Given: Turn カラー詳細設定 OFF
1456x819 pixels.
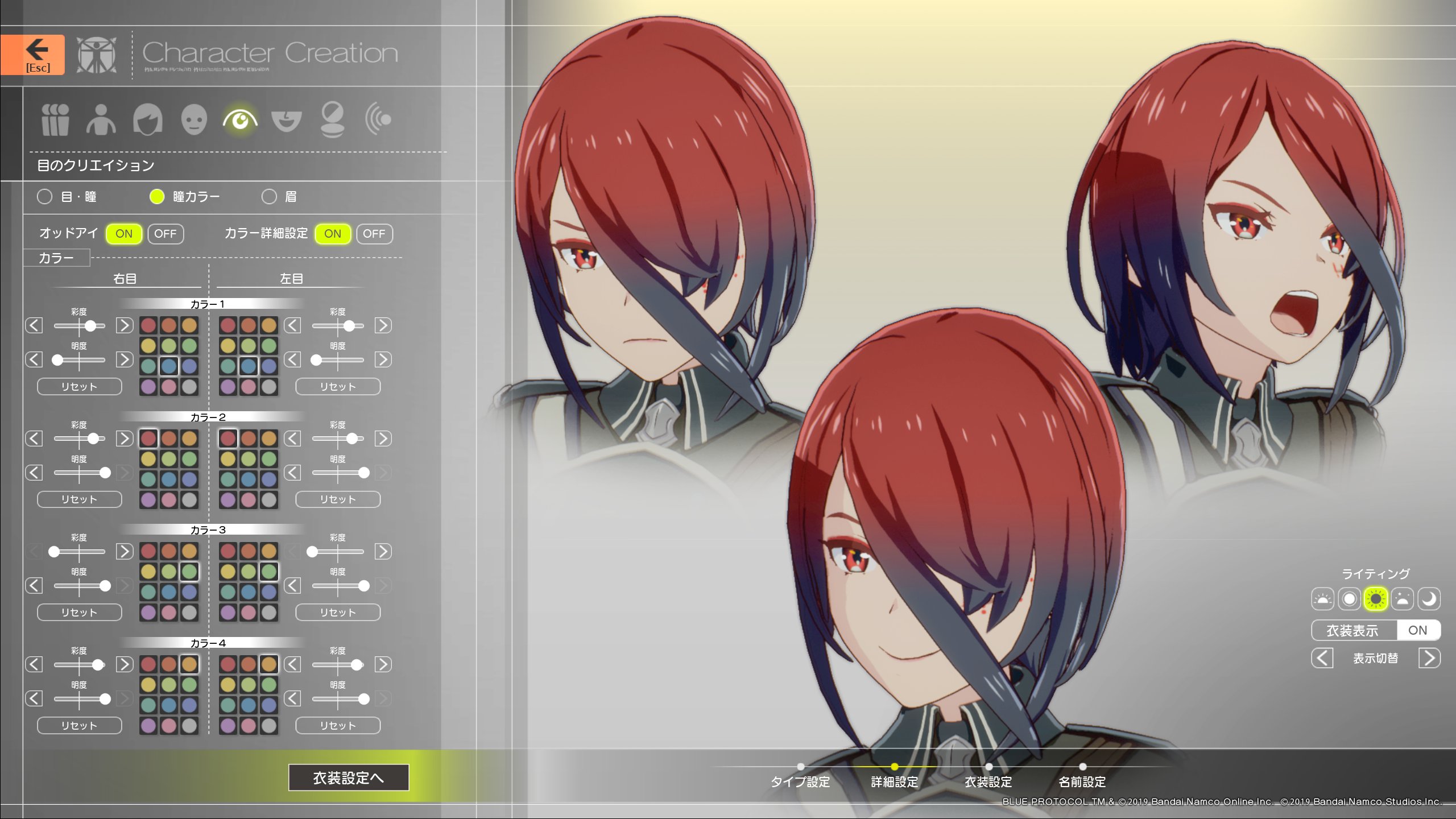Looking at the screenshot, I should tap(374, 234).
